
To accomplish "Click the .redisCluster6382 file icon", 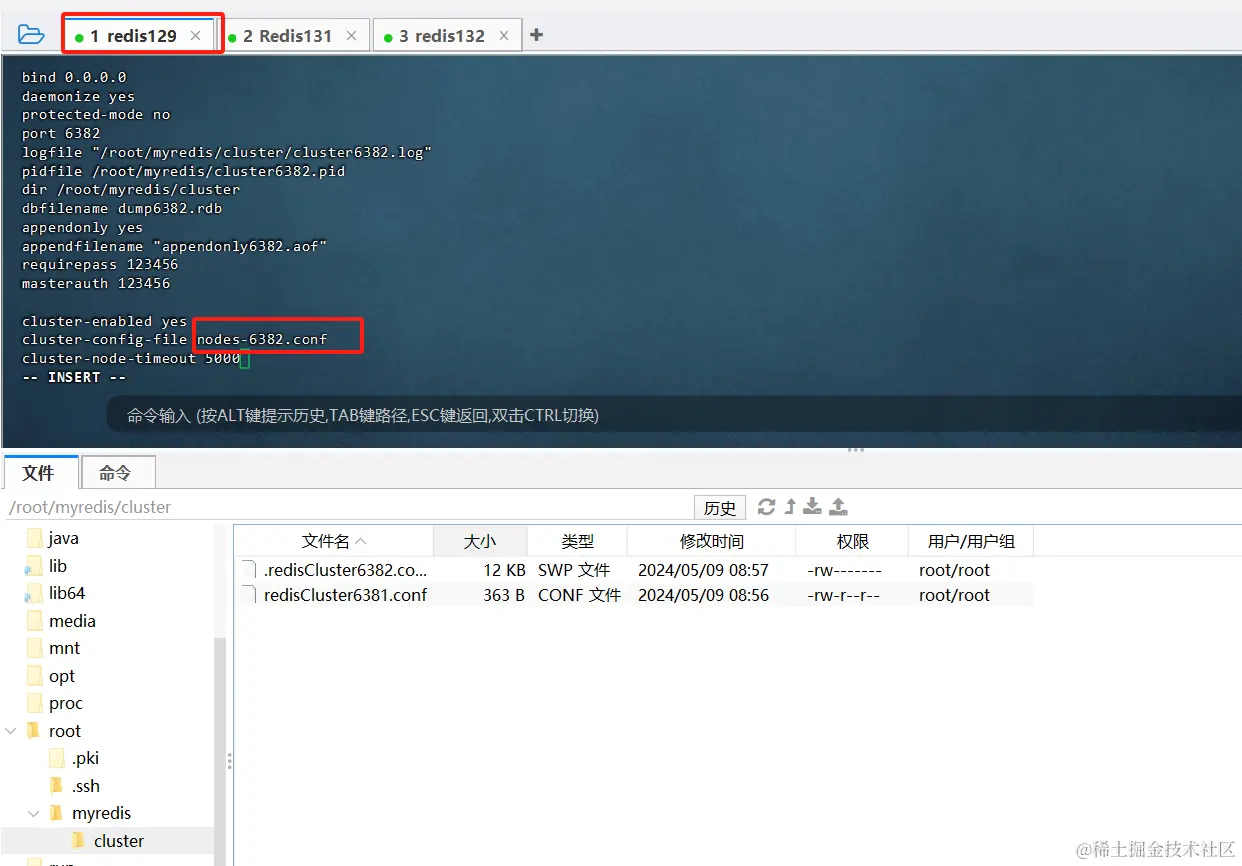I will click(x=249, y=570).
